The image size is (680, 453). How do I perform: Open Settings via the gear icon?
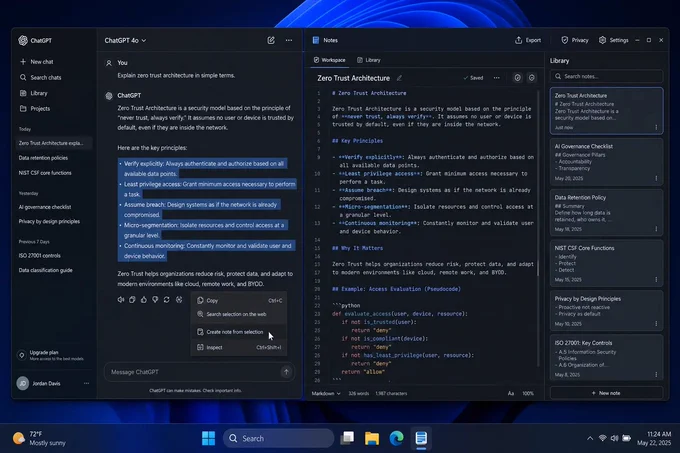point(602,40)
